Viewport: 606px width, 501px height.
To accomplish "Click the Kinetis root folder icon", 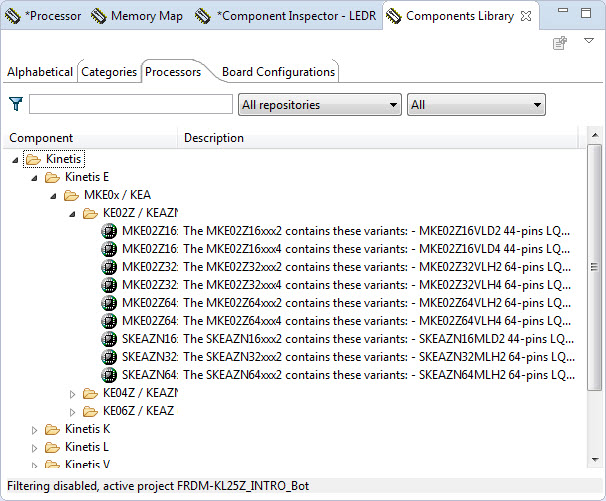I will point(34,159).
